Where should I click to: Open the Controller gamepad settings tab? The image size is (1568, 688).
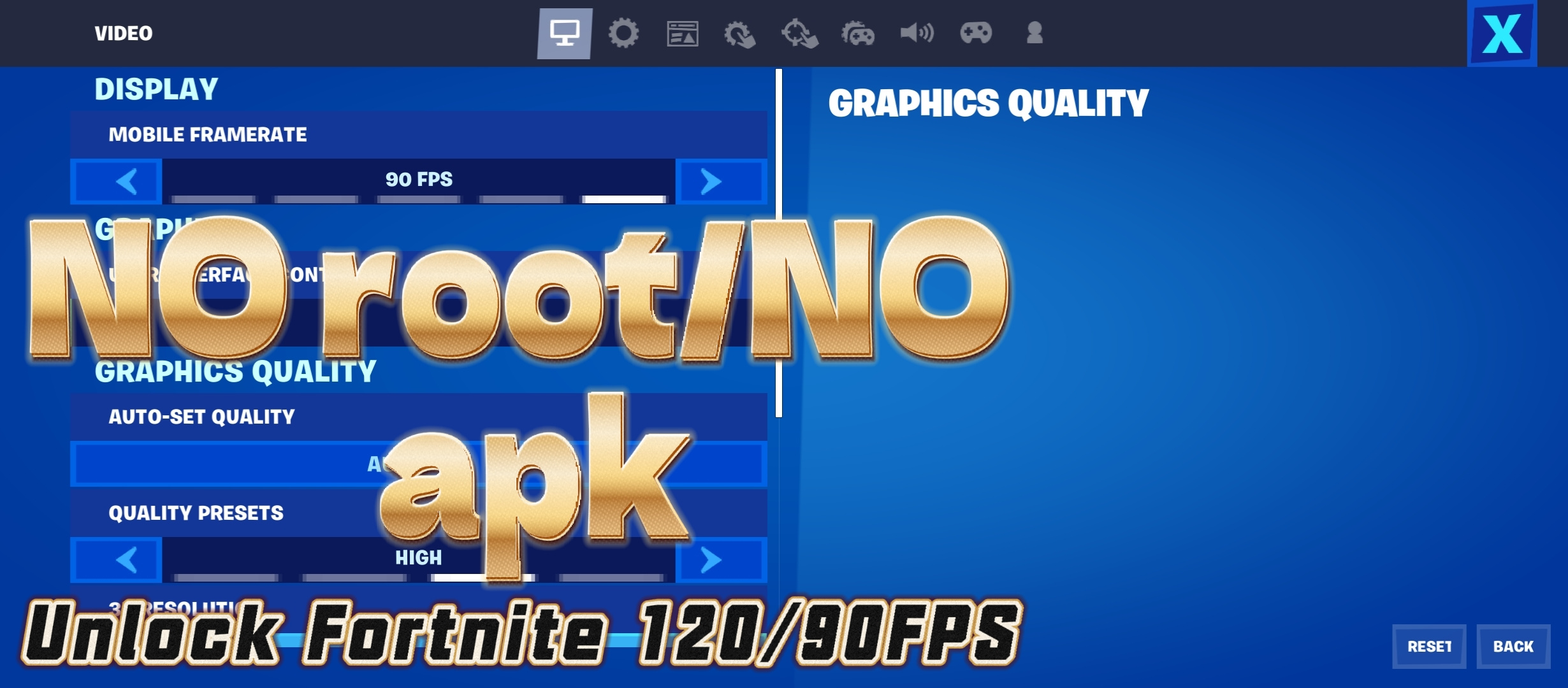[976, 33]
